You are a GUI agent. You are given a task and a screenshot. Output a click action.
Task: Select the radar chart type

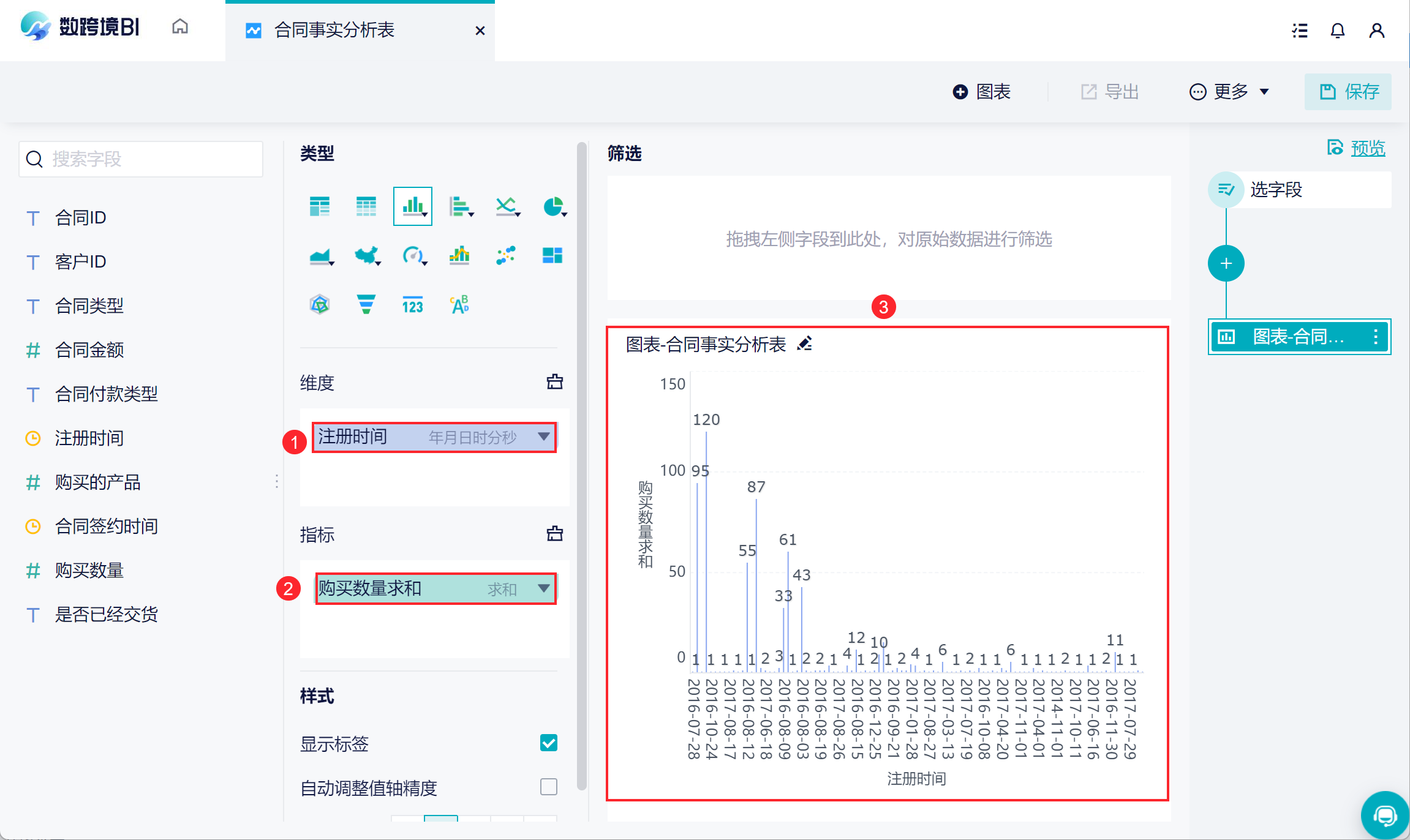coord(320,304)
